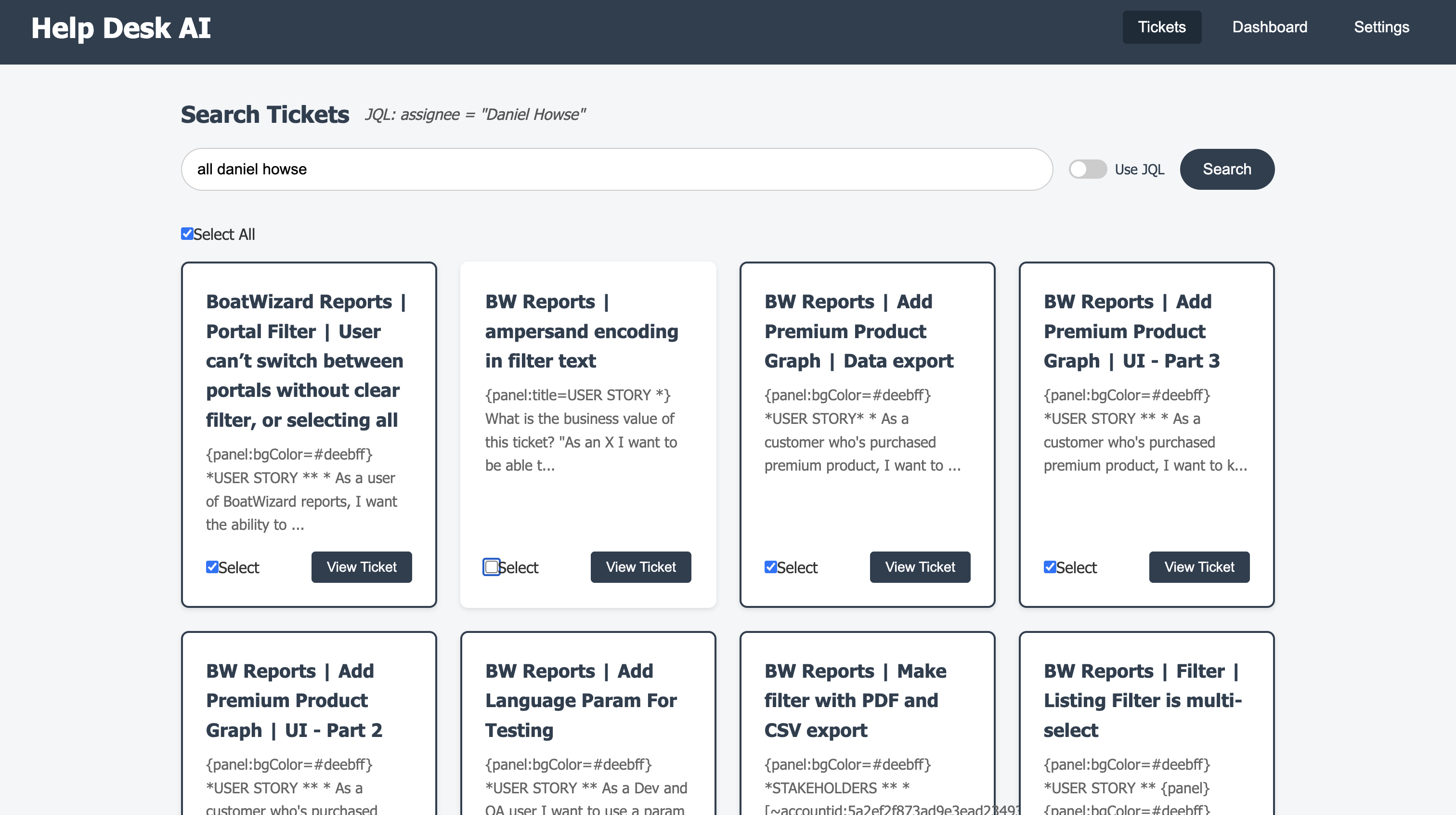
Task: Open the Tickets tab
Action: [x=1161, y=27]
